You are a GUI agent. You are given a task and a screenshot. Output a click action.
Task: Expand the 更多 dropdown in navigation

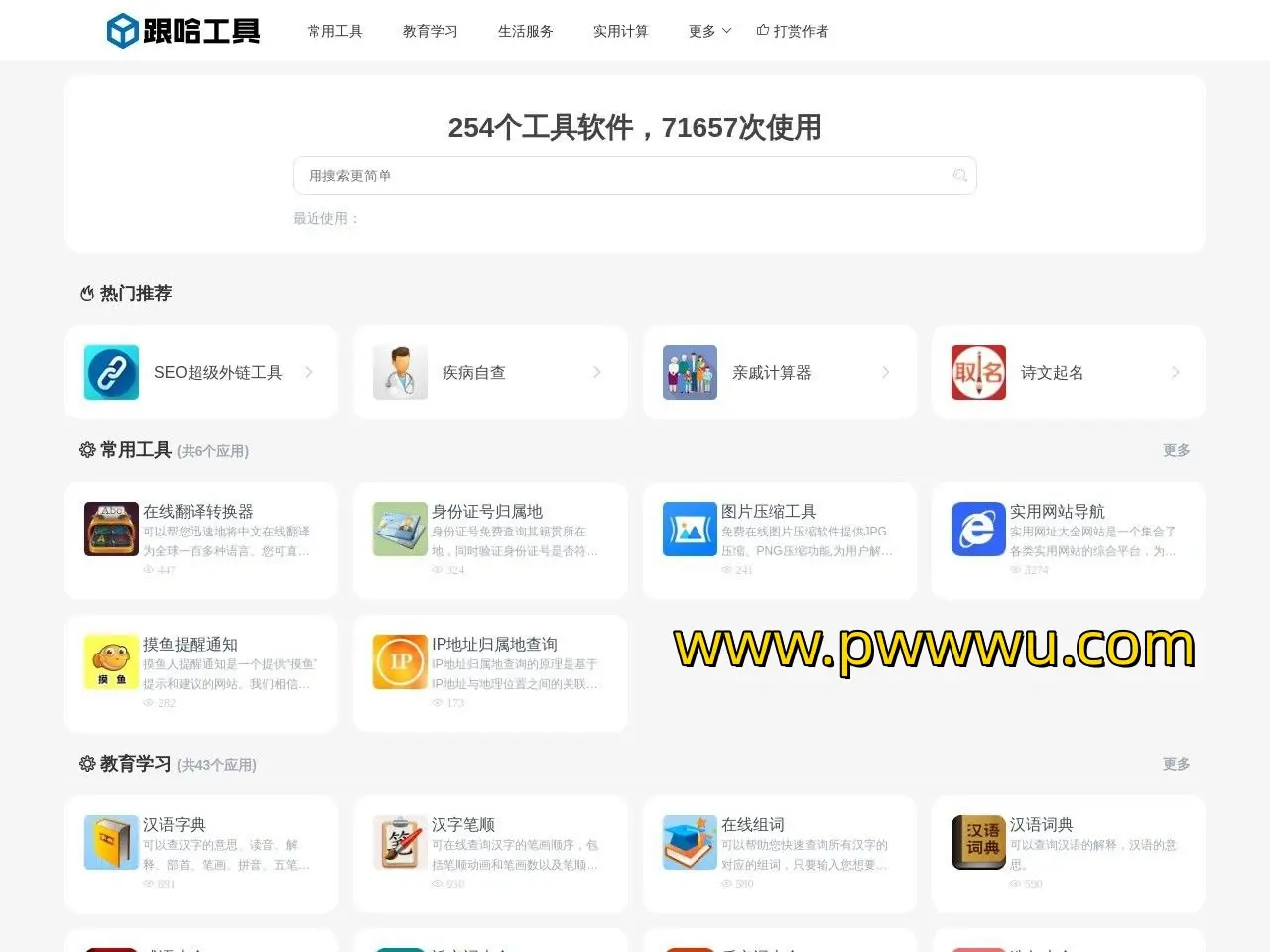pyautogui.click(x=709, y=31)
